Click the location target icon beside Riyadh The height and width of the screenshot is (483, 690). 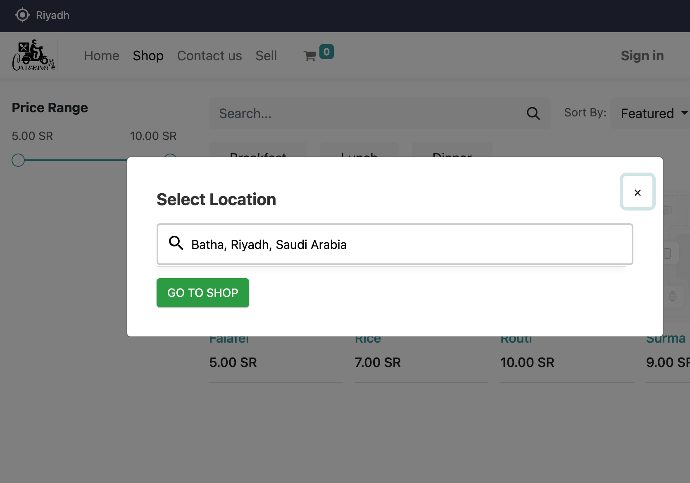pyautogui.click(x=22, y=15)
